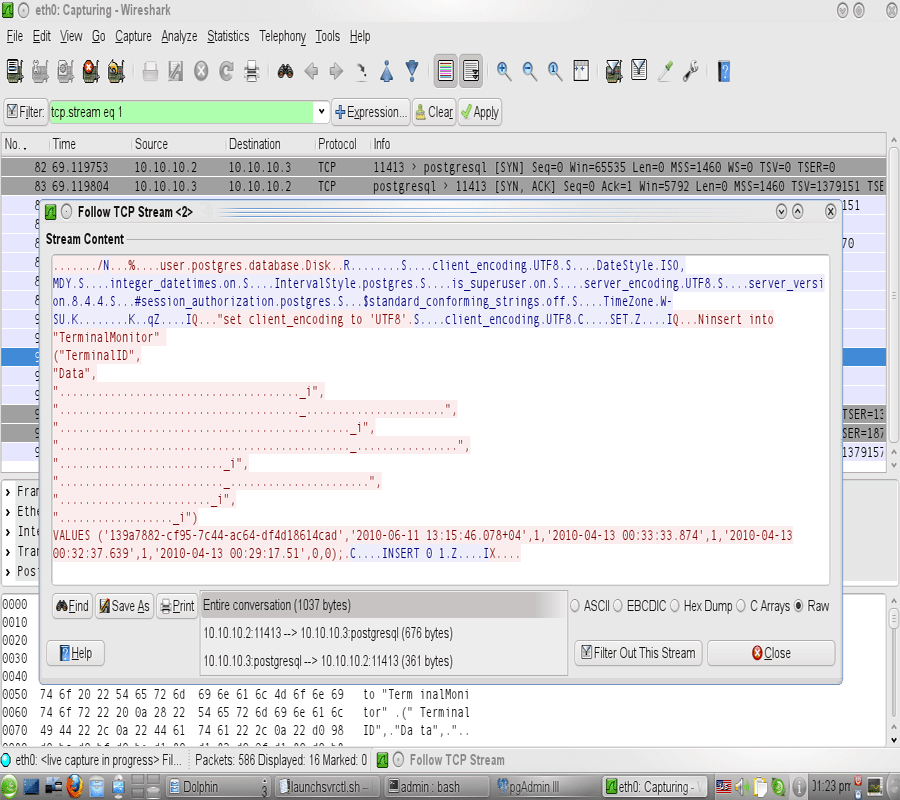The image size is (900, 800).
Task: Click the resize all columns toolbar icon
Action: (x=581, y=71)
